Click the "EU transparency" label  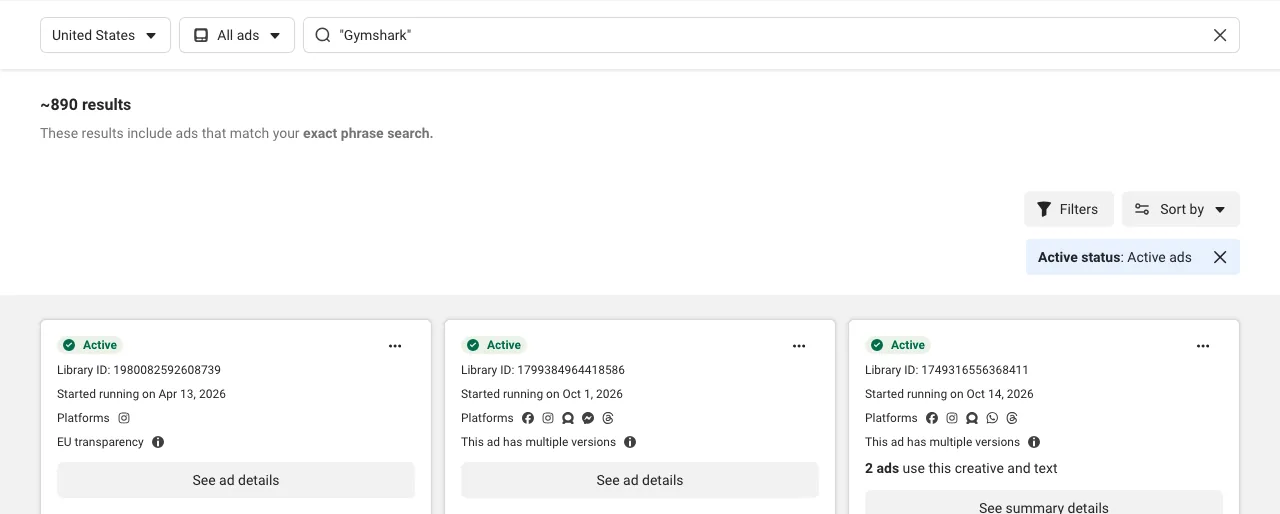[x=100, y=442]
